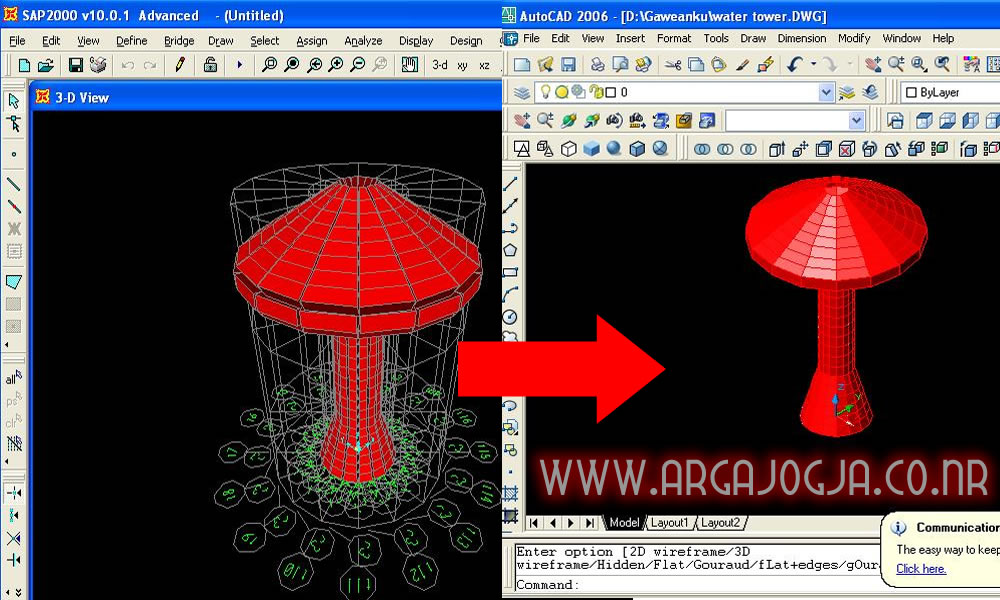The width and height of the screenshot is (1000, 600).
Task: Toggle layer 0 freeze sun icon
Action: 561,92
